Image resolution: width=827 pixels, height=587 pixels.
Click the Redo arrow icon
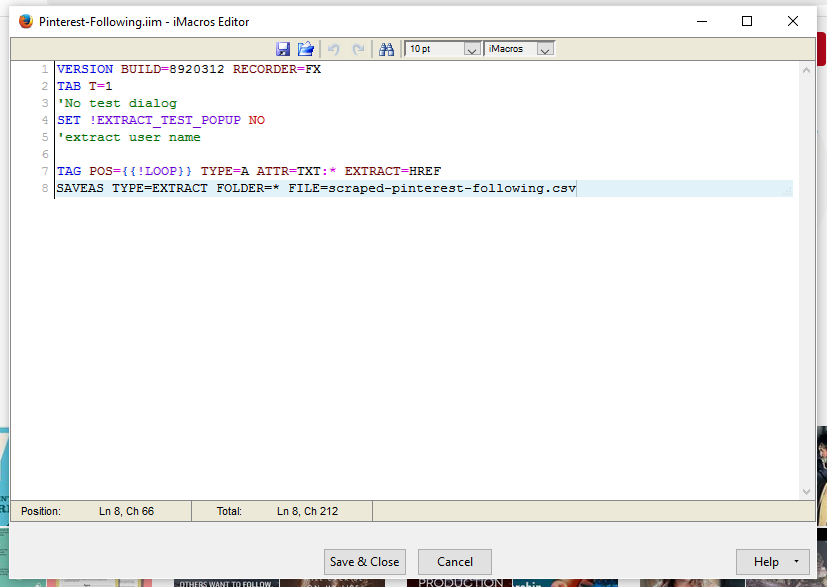(x=358, y=49)
